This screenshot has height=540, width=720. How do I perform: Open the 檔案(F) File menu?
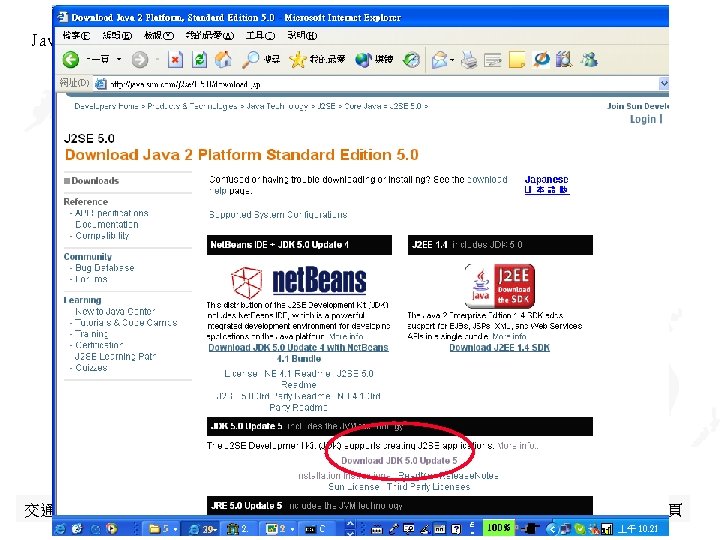[x=76, y=35]
